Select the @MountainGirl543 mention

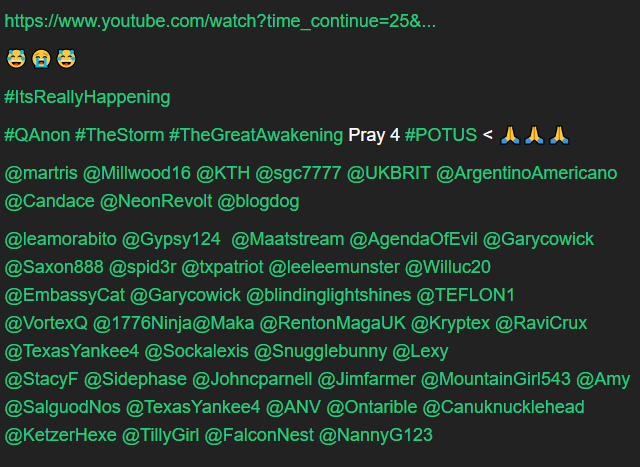coord(496,379)
